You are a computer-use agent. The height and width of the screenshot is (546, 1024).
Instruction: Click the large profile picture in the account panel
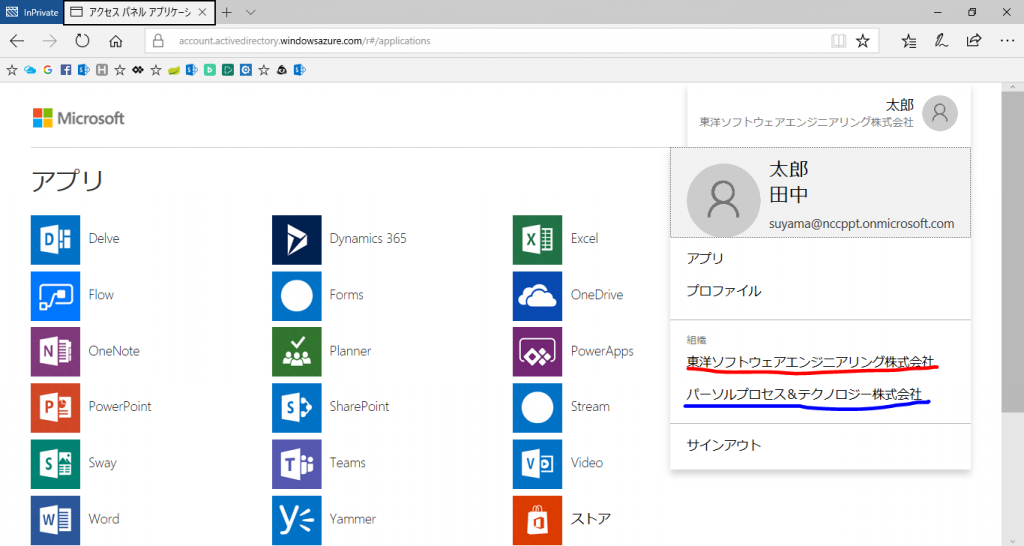[x=724, y=200]
